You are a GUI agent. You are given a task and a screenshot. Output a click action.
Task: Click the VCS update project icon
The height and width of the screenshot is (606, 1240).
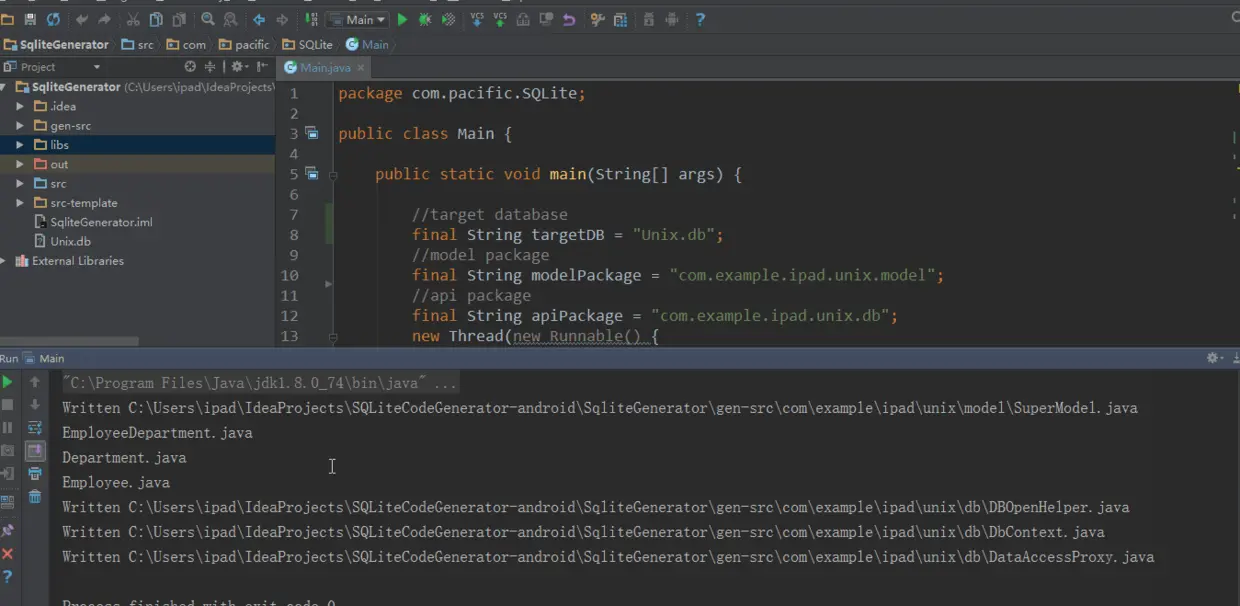pos(476,19)
